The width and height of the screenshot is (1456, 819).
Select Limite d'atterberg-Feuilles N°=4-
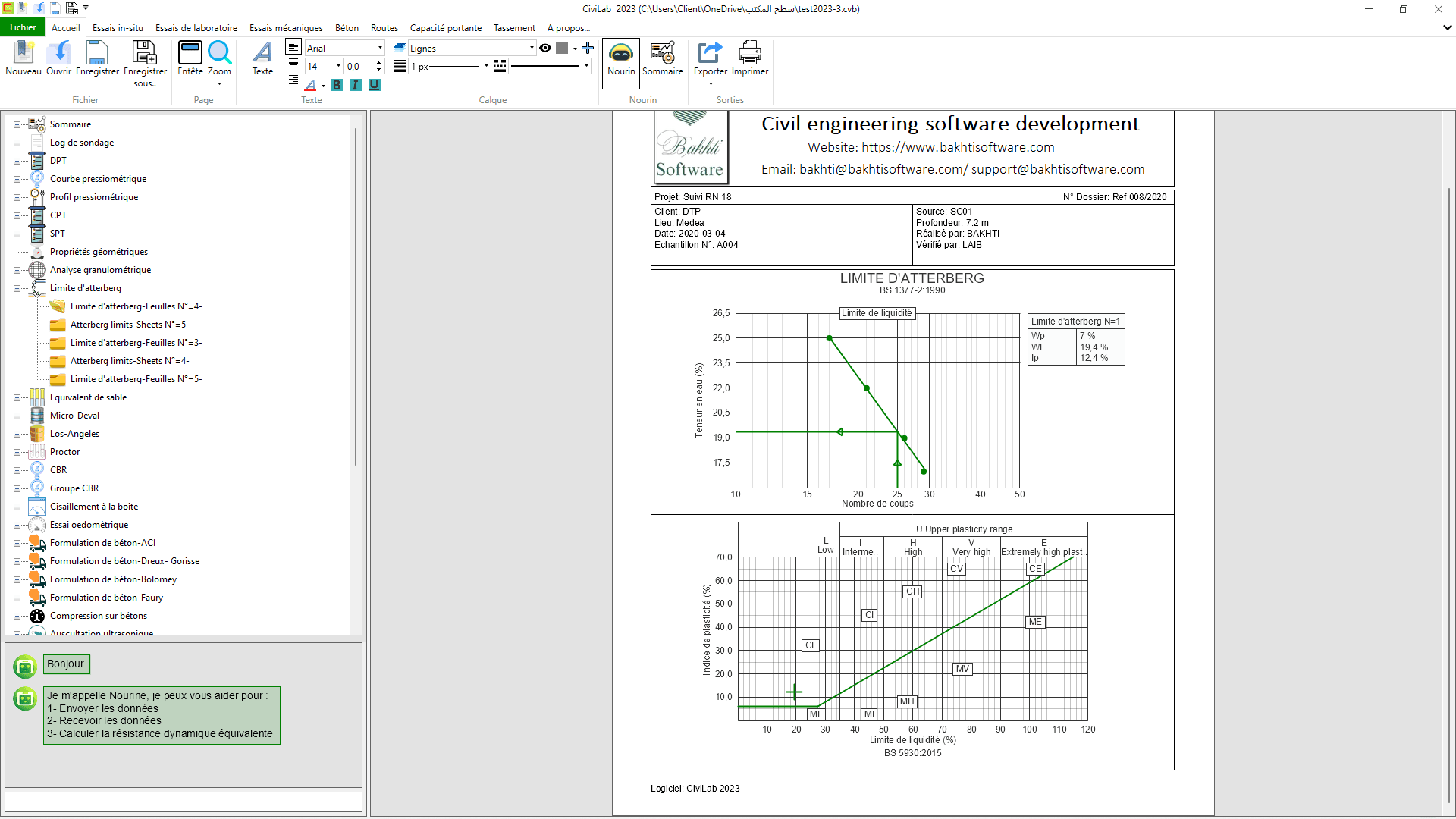pyautogui.click(x=136, y=306)
